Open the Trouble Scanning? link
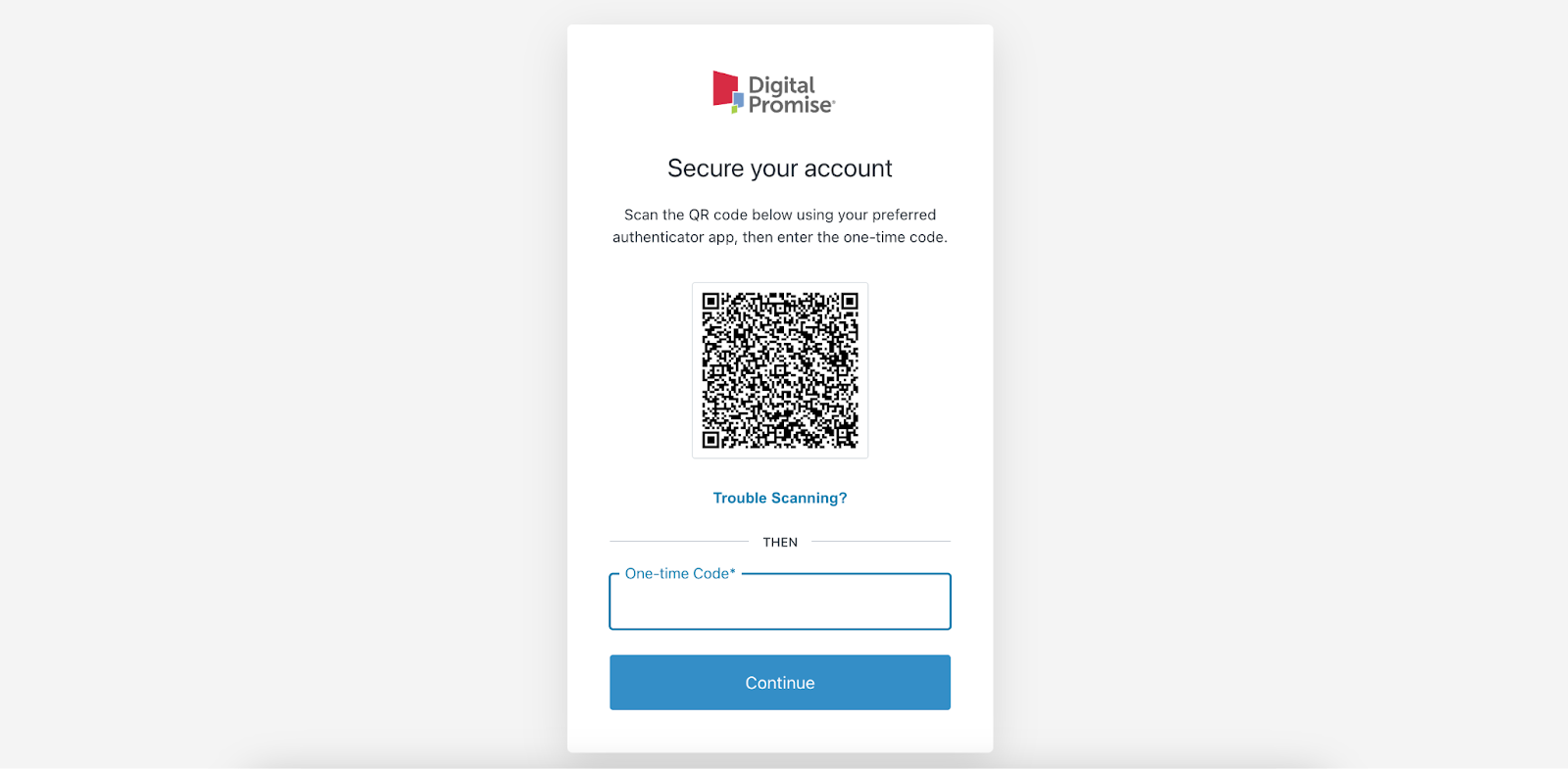This screenshot has height=769, width=1568. point(780,498)
